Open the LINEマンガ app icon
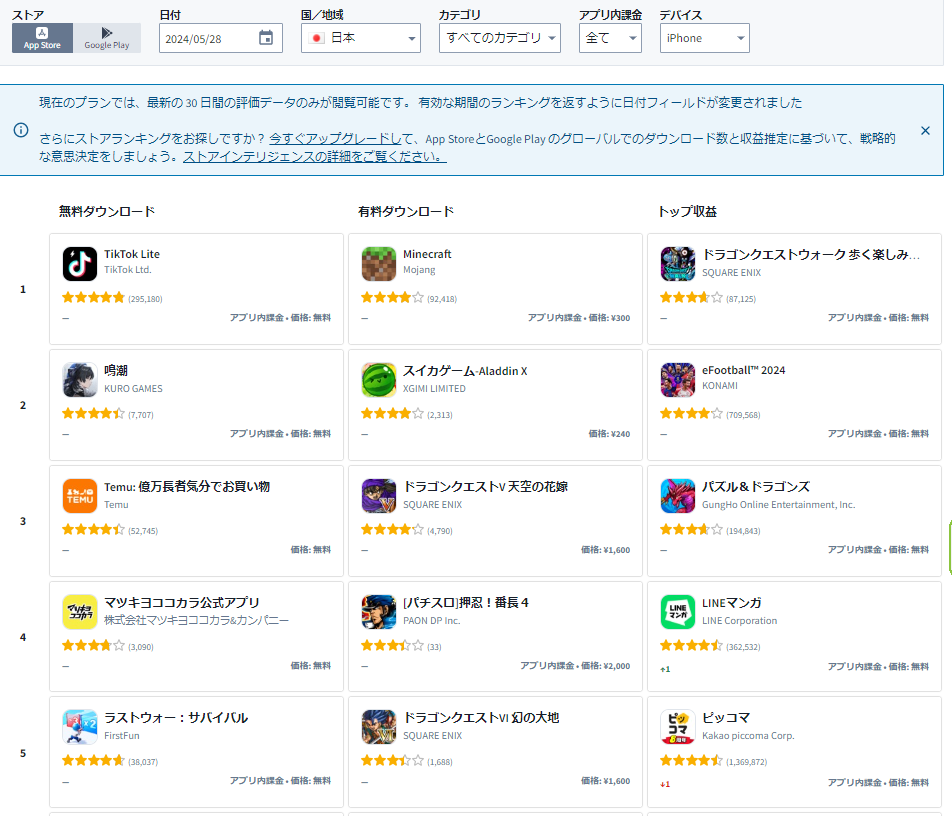This screenshot has height=816, width=952. tap(678, 612)
